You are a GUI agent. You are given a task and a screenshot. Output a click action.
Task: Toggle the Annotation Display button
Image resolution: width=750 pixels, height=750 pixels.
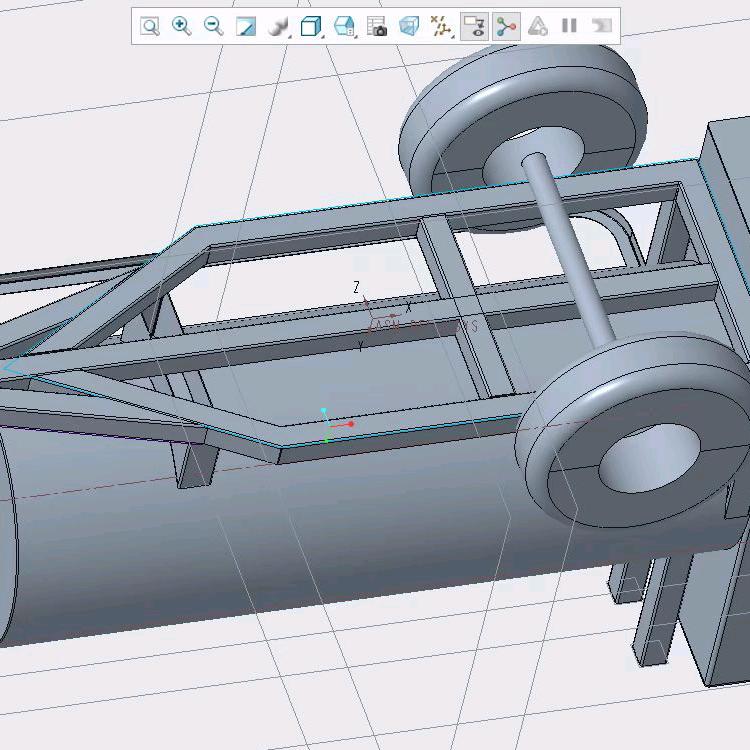click(474, 26)
